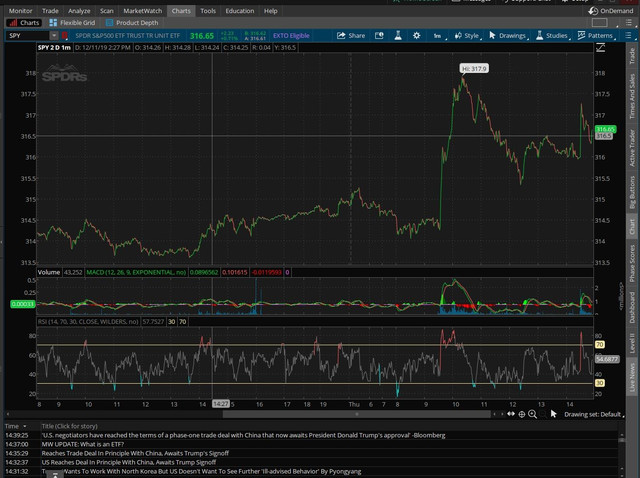Click the grid layout selector rectangle
This screenshot has height=478, width=640.
tap(600, 23)
